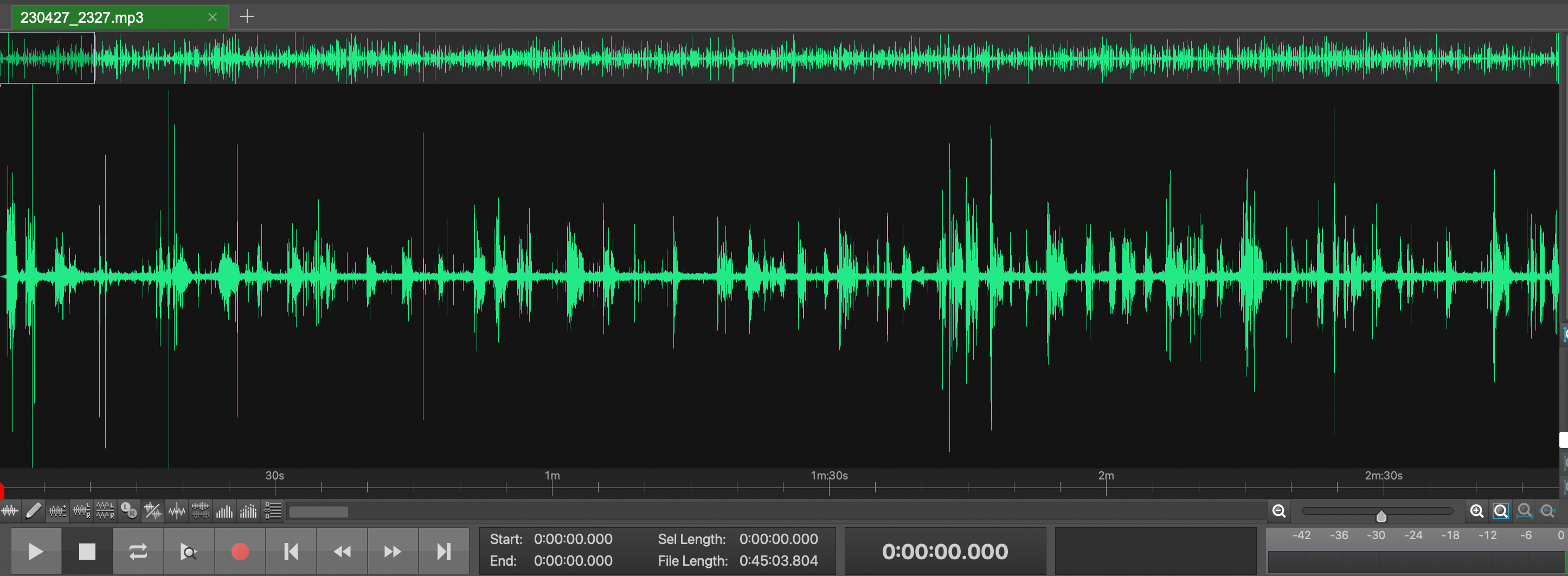Image resolution: width=1568 pixels, height=576 pixels.
Task: Click the zoom selection magnifier with bottom bracket
Action: click(x=1524, y=511)
